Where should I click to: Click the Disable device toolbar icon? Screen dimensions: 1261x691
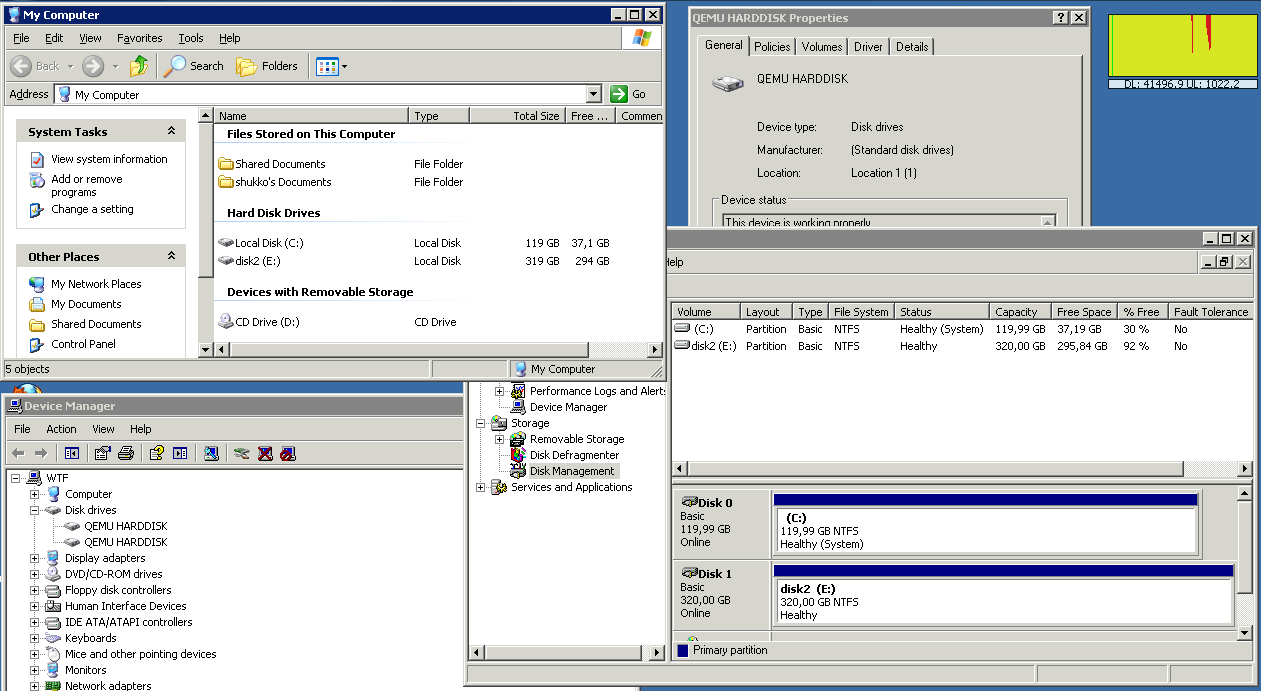pos(289,453)
